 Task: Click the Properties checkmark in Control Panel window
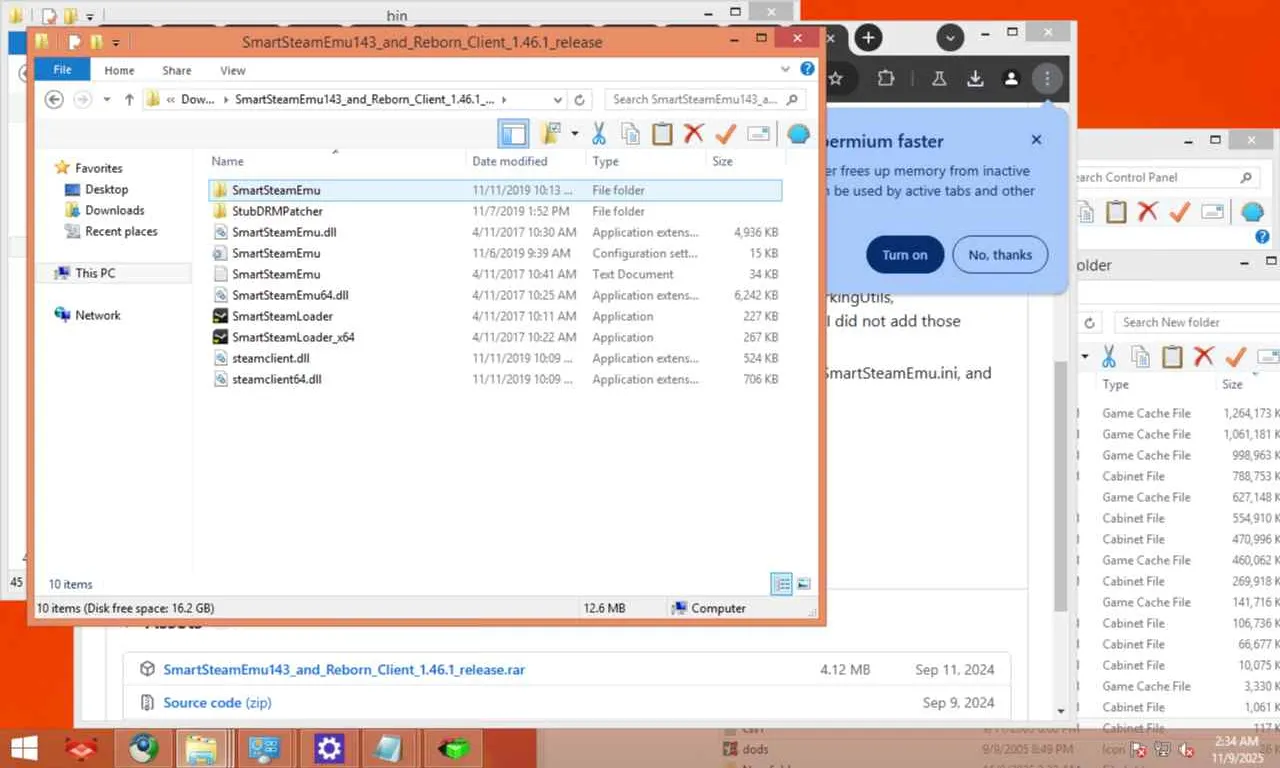coord(1179,211)
